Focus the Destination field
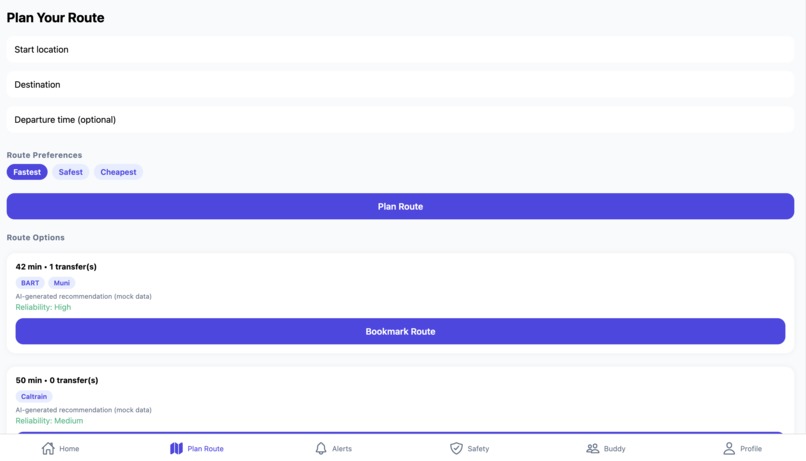Image resolution: width=806 pixels, height=461 pixels. pos(400,84)
